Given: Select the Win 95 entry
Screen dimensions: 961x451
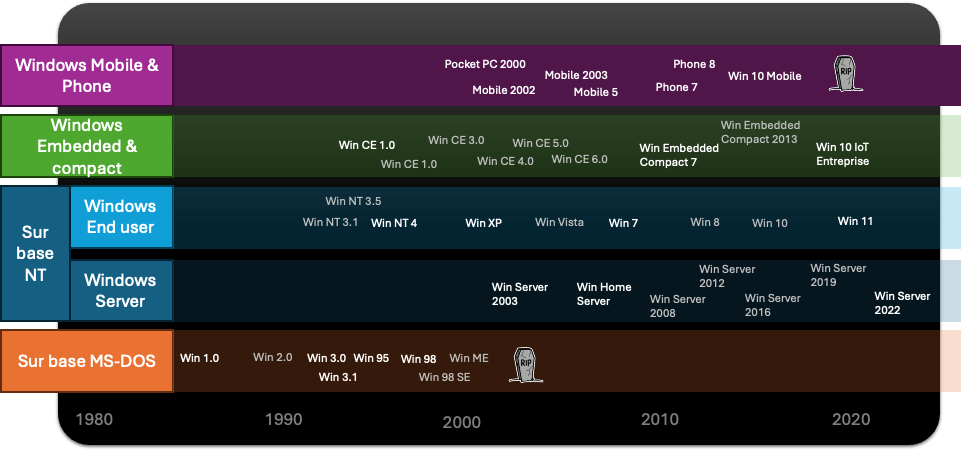Looking at the screenshot, I should click(371, 358).
